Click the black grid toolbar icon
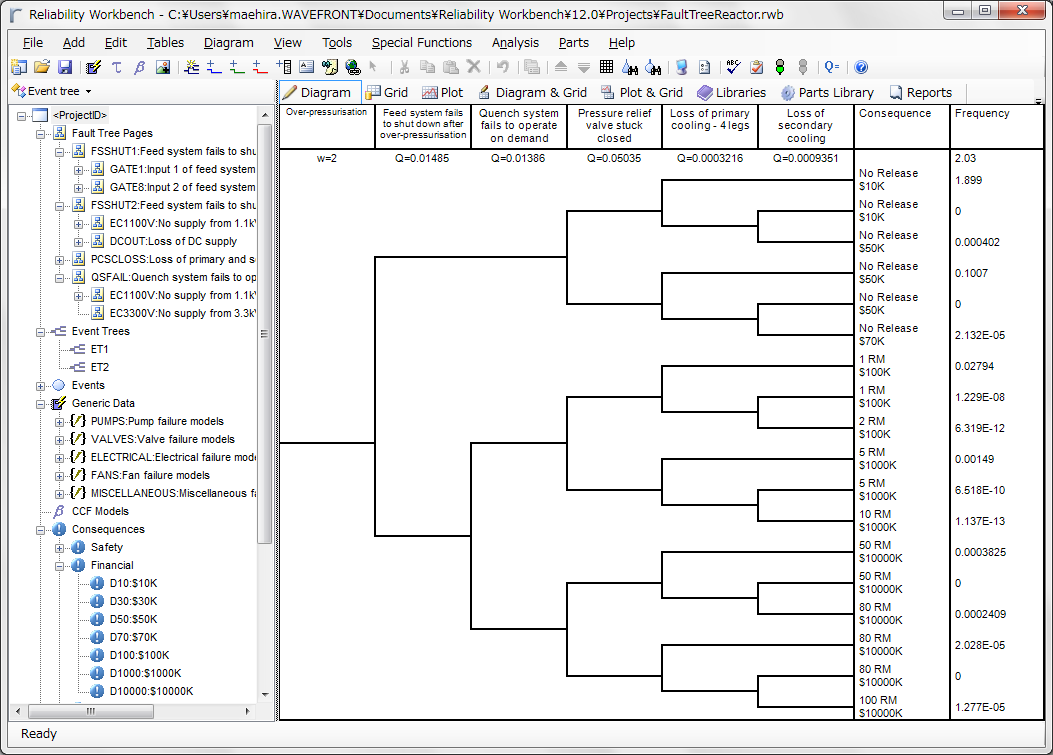 [606, 66]
